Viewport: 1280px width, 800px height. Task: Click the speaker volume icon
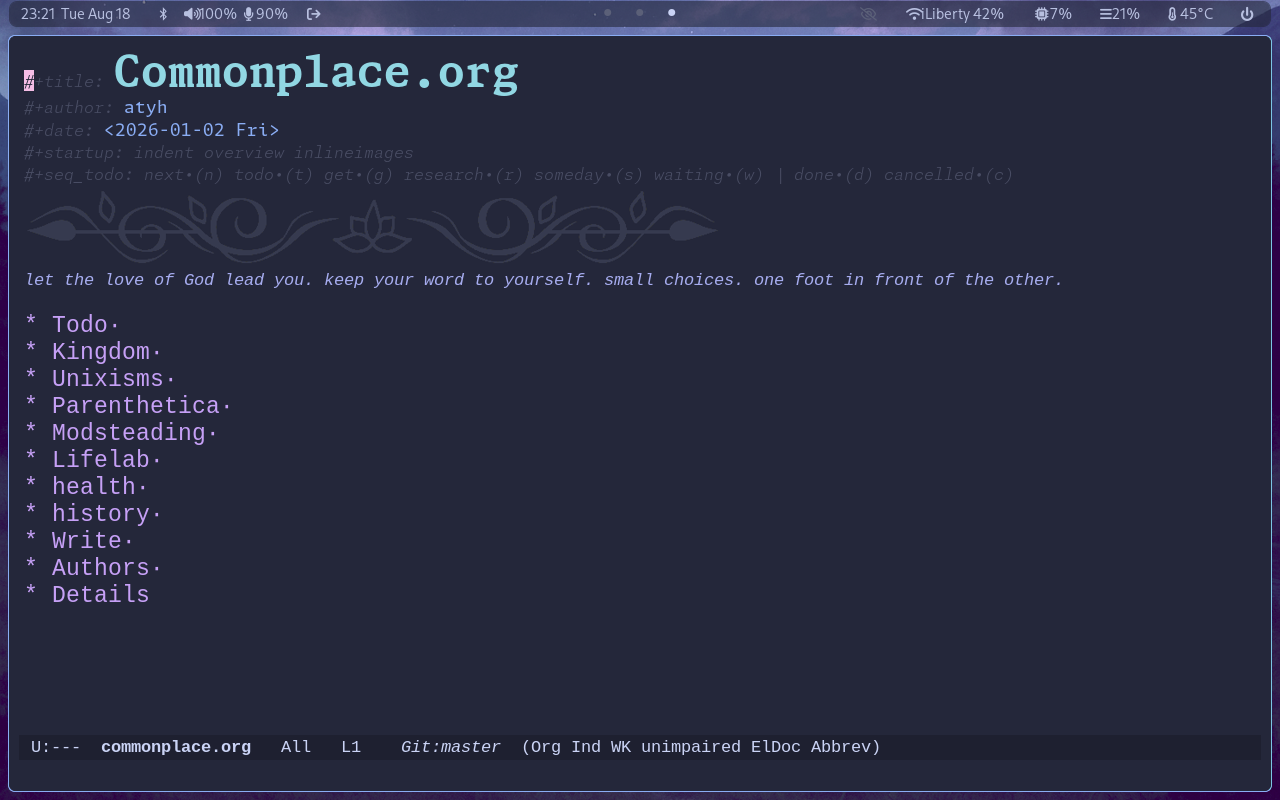coord(191,14)
